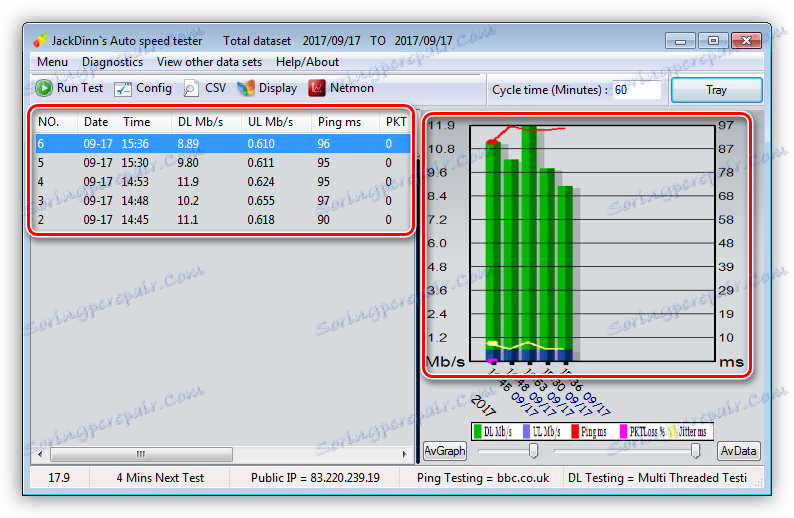Click the Ping ms column header
This screenshot has height=518, width=794.
point(339,122)
